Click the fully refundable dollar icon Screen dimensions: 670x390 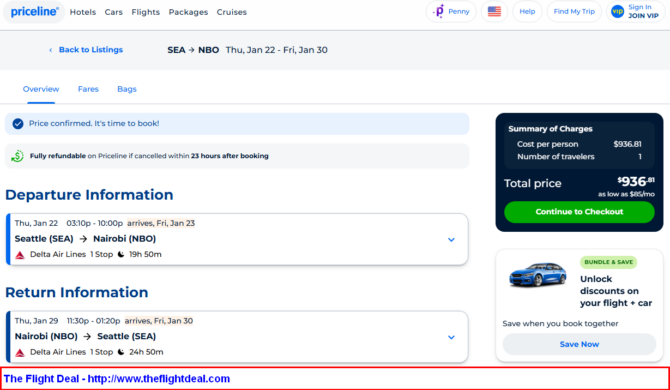(18, 156)
